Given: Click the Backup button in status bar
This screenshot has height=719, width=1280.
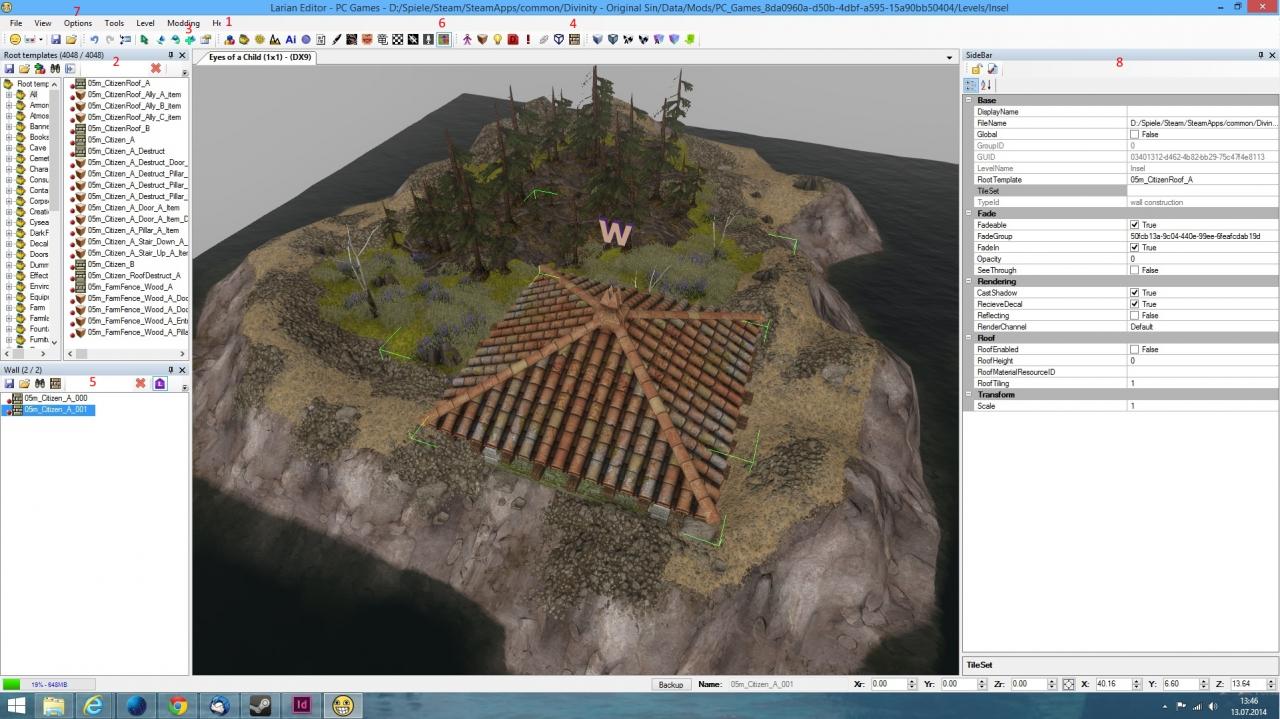Looking at the screenshot, I should click(x=671, y=685).
